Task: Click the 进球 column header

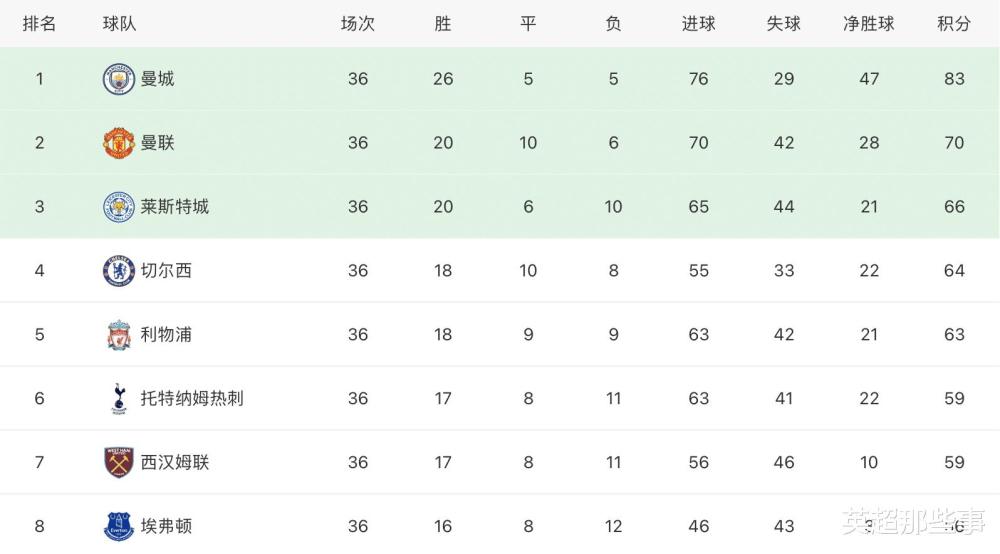Action: [698, 24]
